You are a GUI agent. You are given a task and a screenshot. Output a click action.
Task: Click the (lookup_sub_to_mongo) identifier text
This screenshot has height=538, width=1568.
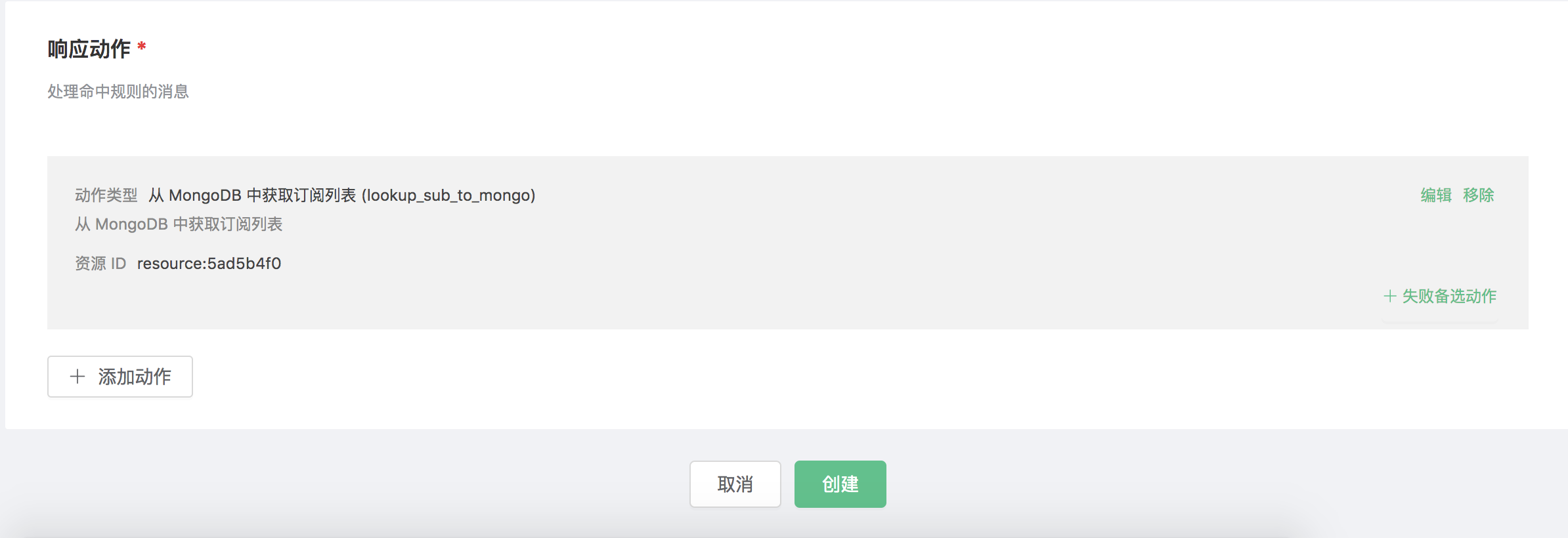[448, 196]
